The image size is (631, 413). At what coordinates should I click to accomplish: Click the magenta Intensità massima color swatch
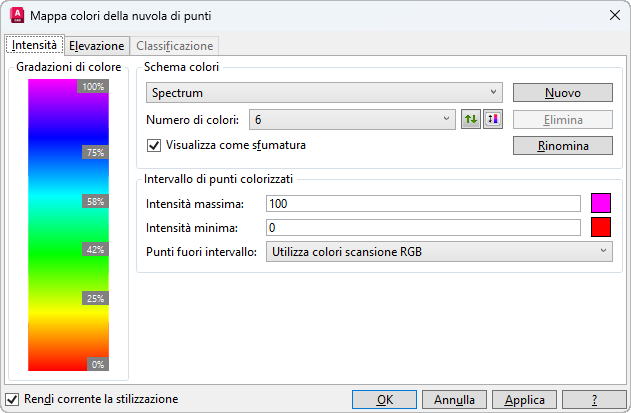(x=601, y=203)
